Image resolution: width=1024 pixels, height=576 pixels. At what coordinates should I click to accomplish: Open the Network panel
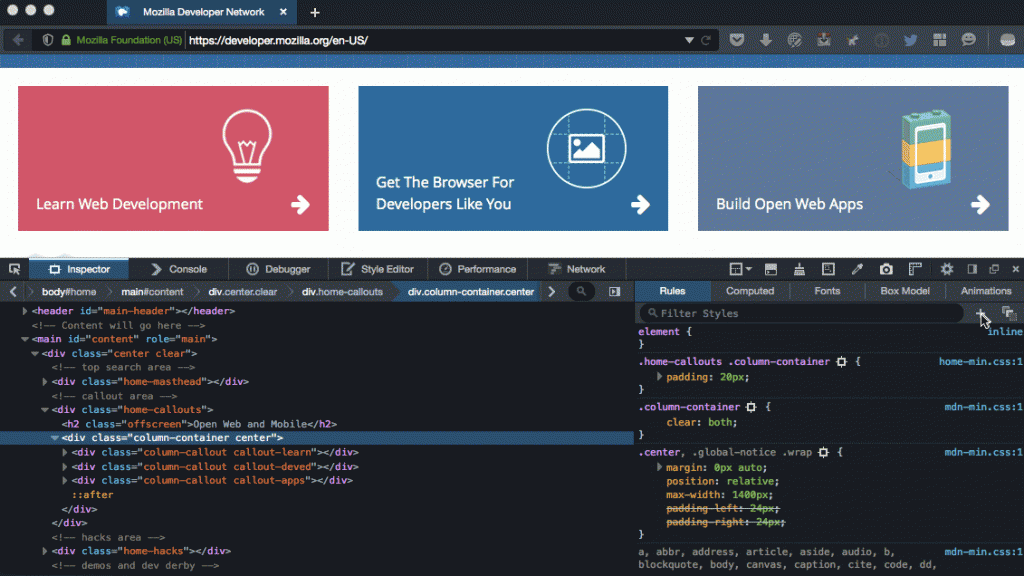pos(577,269)
